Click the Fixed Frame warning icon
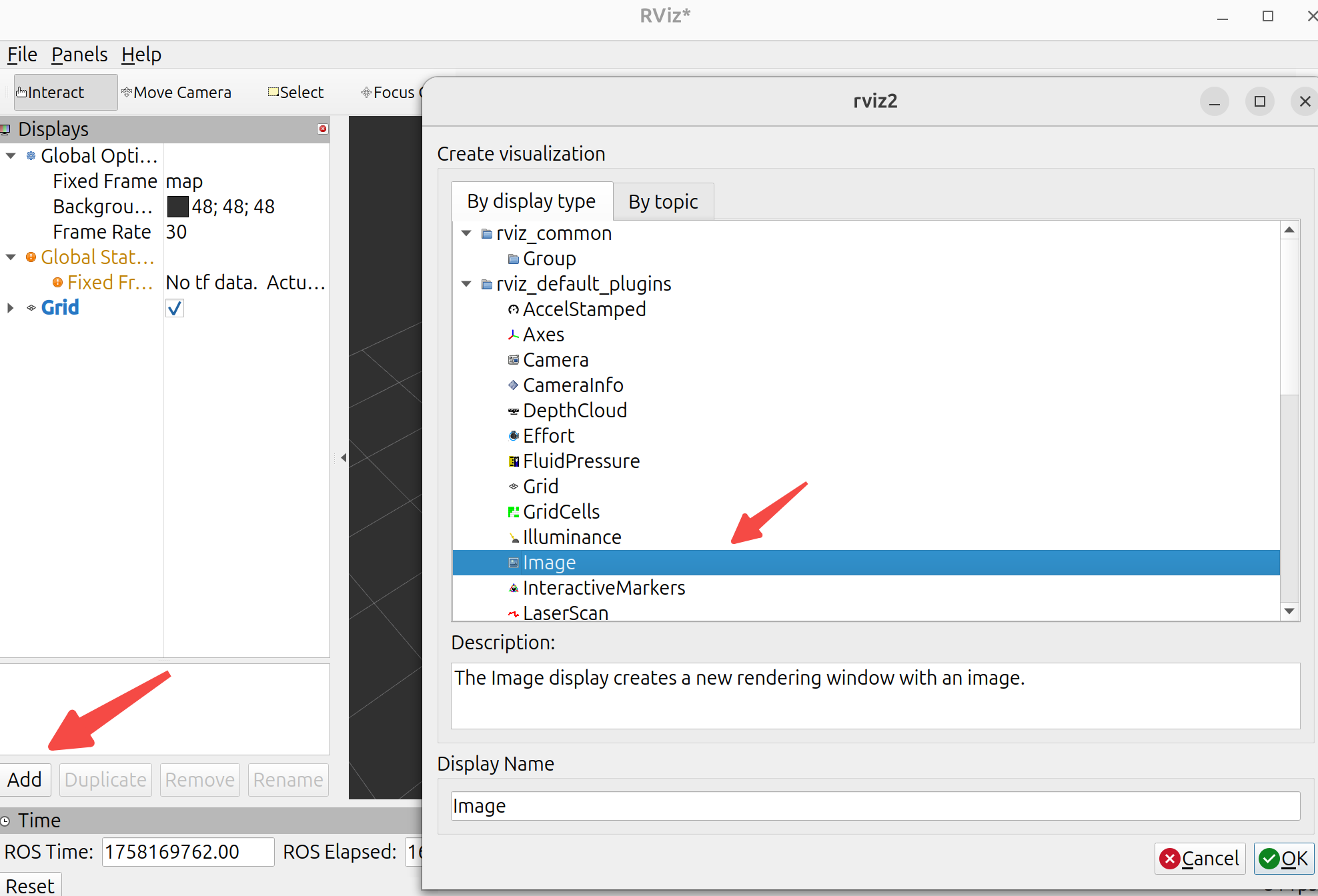1318x896 pixels. (57, 283)
